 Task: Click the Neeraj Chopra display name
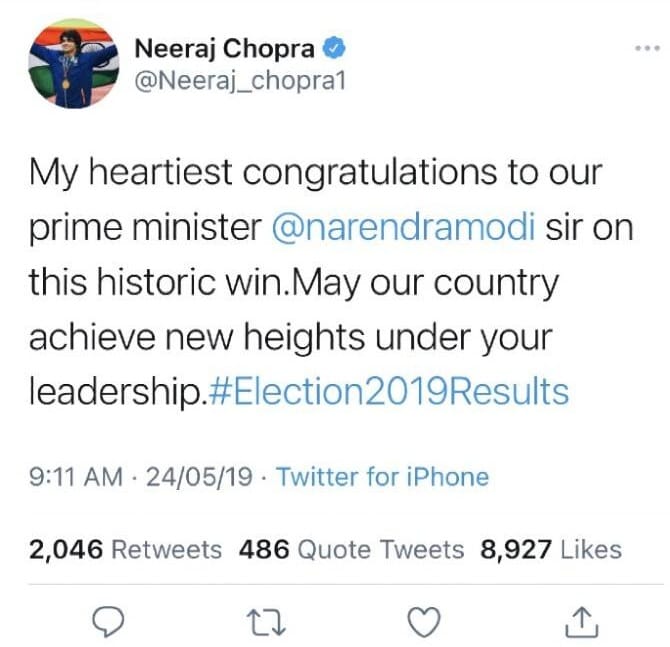coord(224,47)
